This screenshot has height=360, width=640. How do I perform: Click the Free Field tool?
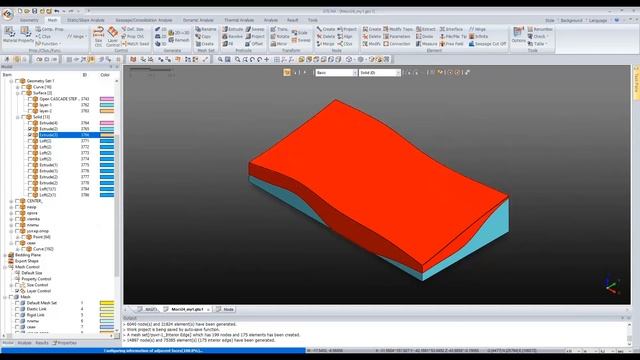tap(451, 44)
